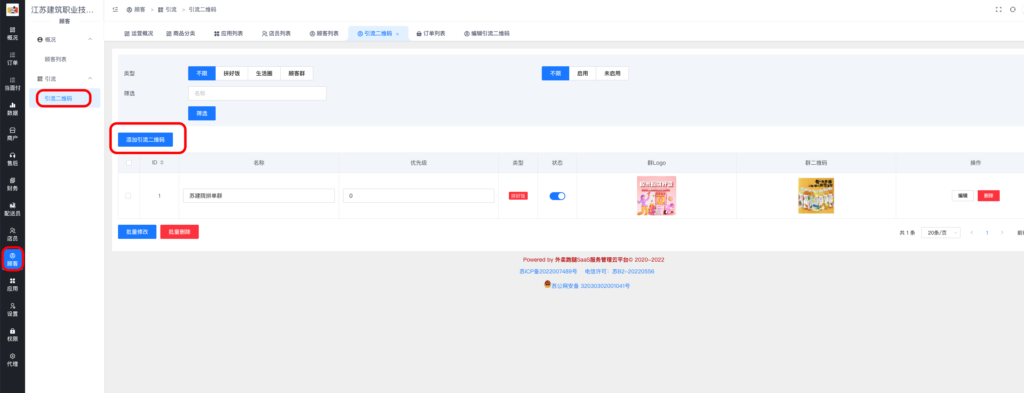Go to next page arrow in pagination
The height and width of the screenshot is (393, 1024).
pyautogui.click(x=1002, y=232)
